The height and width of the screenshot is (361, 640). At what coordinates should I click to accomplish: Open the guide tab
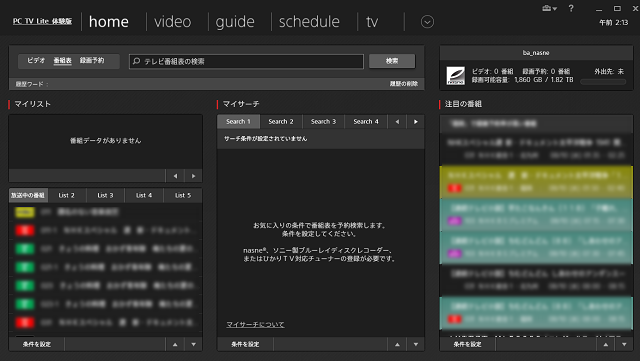[x=235, y=22]
